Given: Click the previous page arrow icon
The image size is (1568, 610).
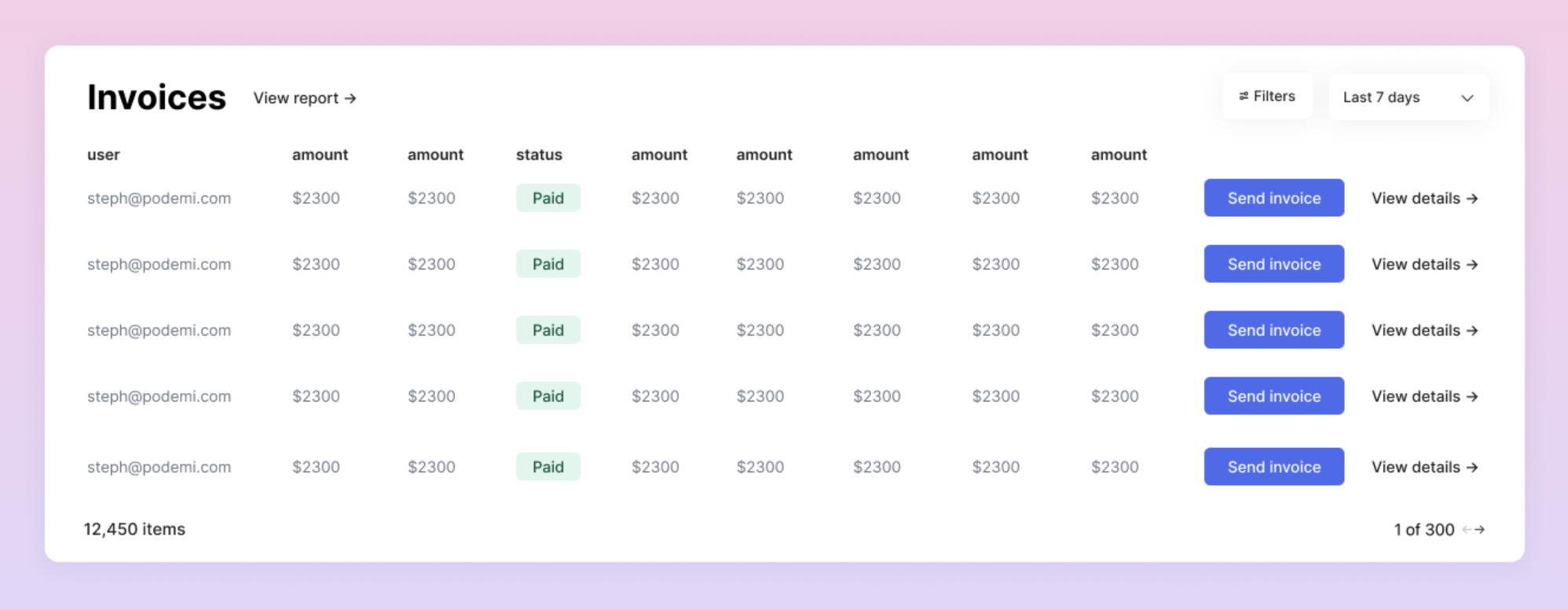Looking at the screenshot, I should 1467,530.
